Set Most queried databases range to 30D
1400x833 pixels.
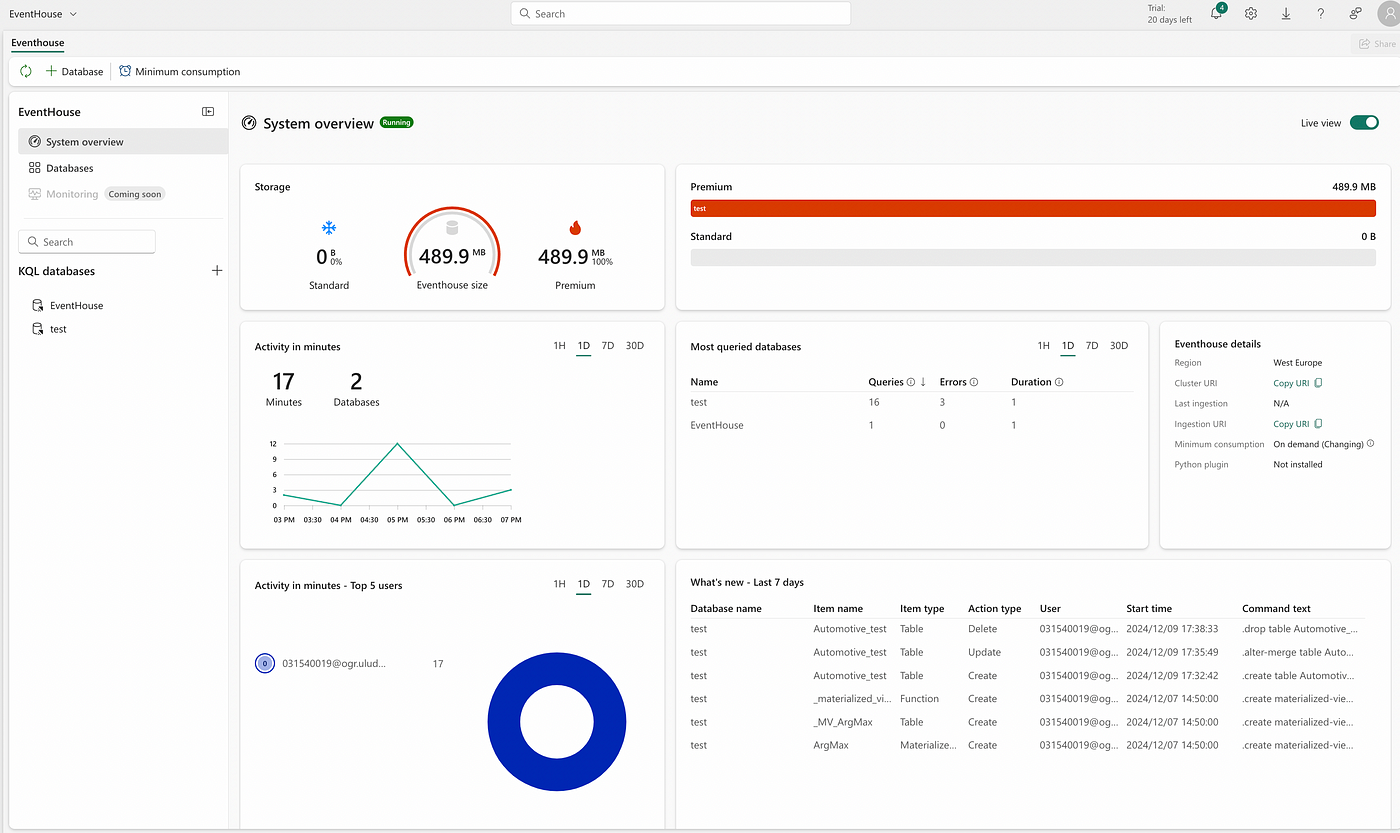tap(1119, 346)
